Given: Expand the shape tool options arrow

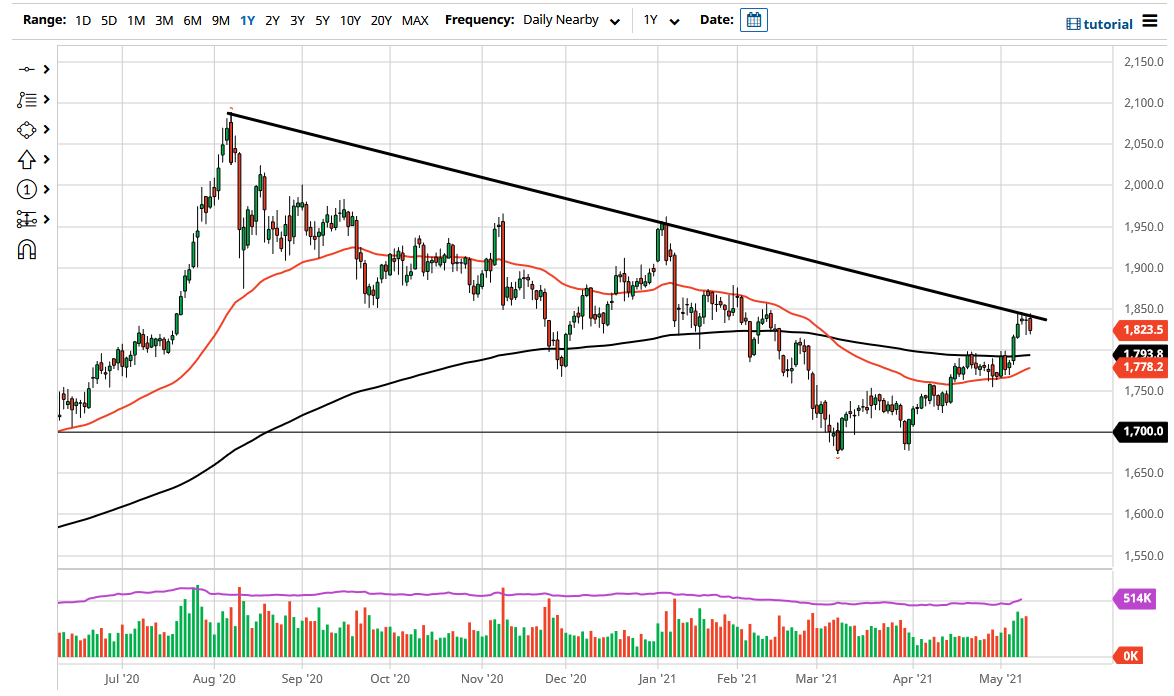Looking at the screenshot, I should point(46,129).
